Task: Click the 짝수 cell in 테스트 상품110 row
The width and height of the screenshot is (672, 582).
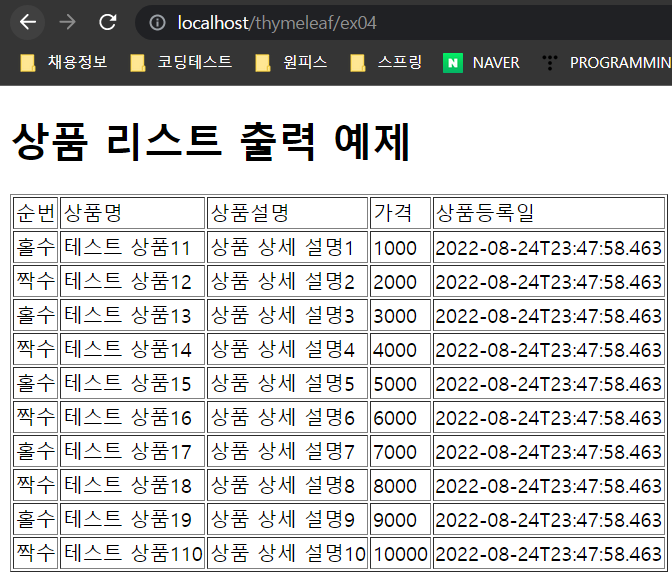Action: [36, 553]
